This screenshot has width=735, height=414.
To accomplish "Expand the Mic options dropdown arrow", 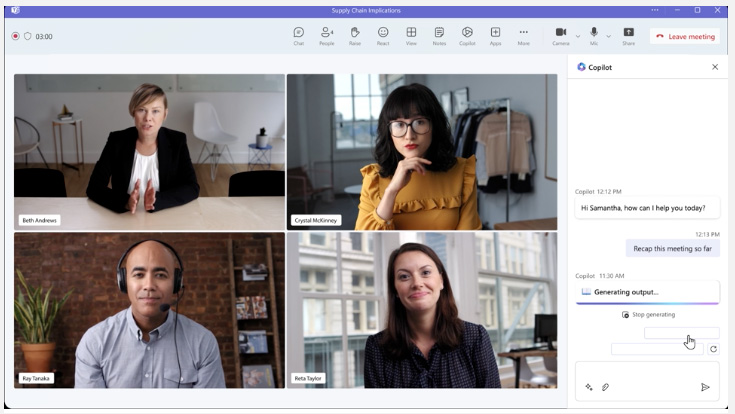I will [608, 35].
